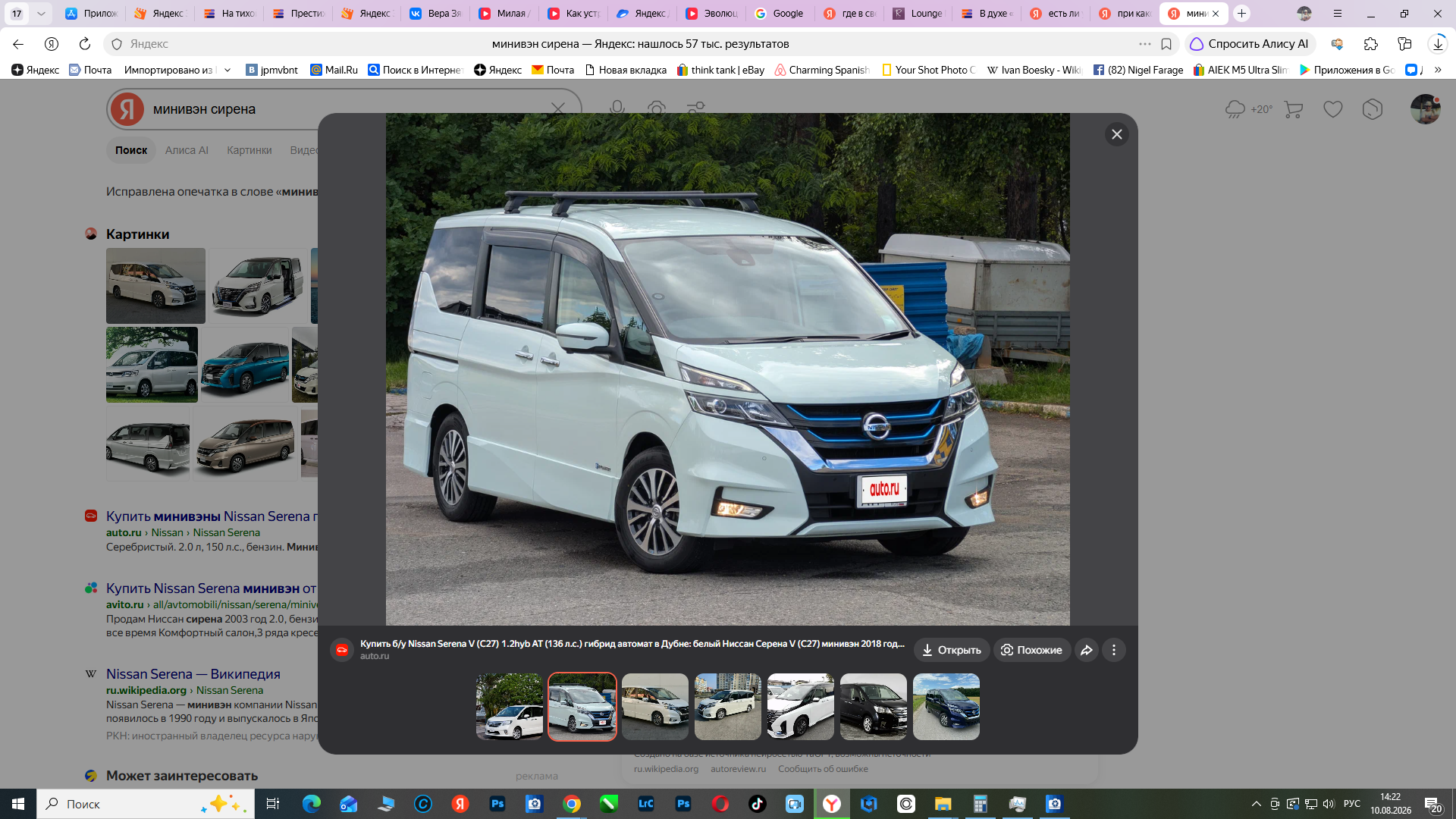Viewport: 1456px width, 819px height.
Task: Open the autoreview.ru source link
Action: point(738,769)
